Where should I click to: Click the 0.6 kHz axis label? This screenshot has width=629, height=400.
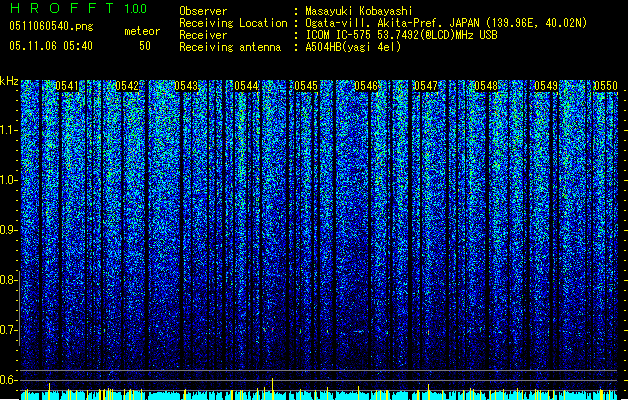[8, 380]
